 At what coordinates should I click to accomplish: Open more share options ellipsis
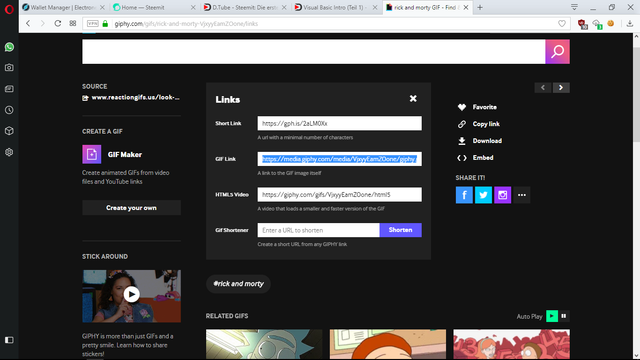click(522, 195)
